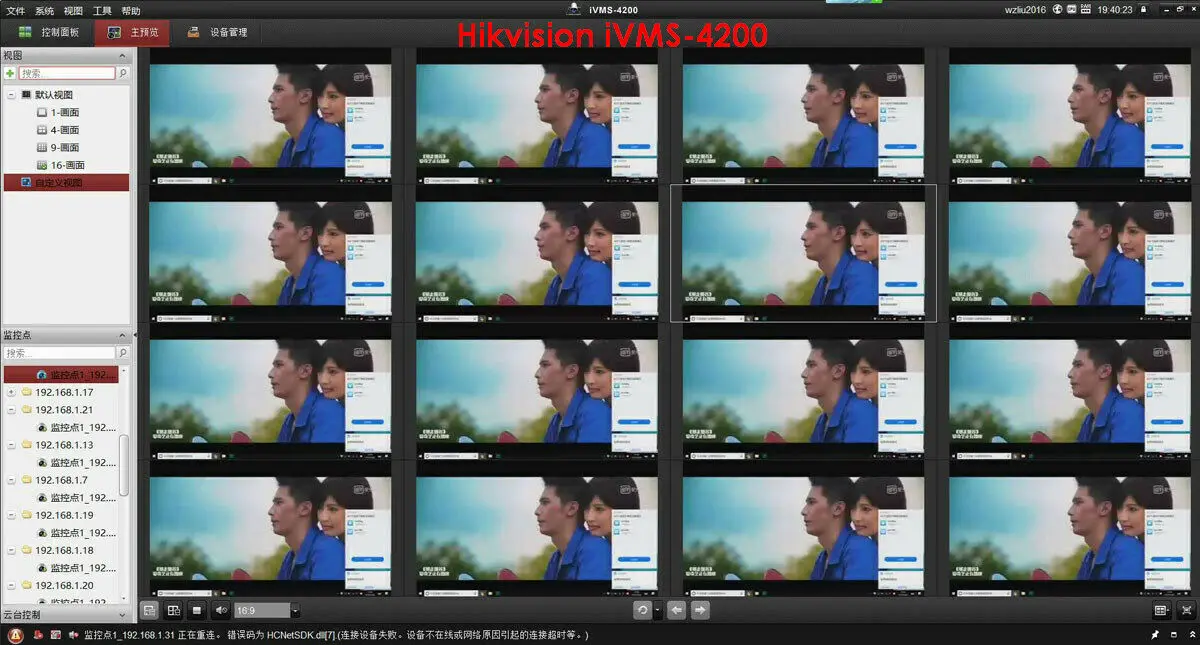Image resolution: width=1200 pixels, height=645 pixels.
Task: Select the 16-画面 view layout
Action: [x=60, y=164]
